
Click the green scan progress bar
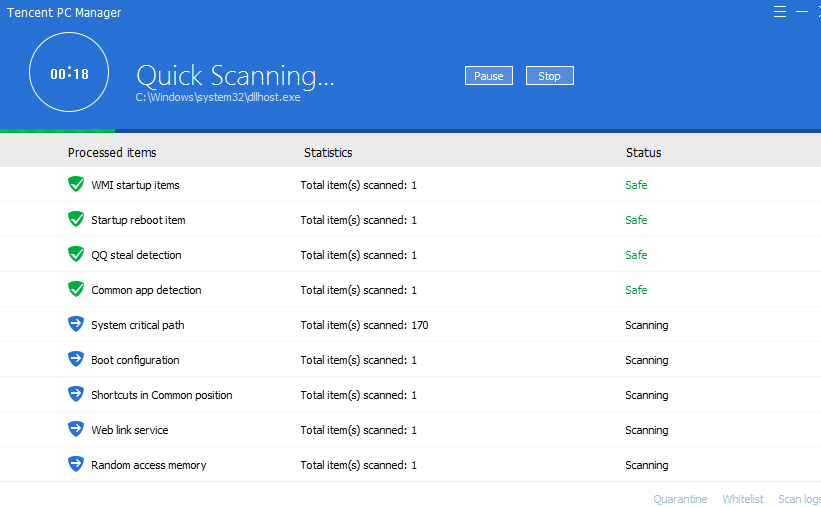[58, 130]
